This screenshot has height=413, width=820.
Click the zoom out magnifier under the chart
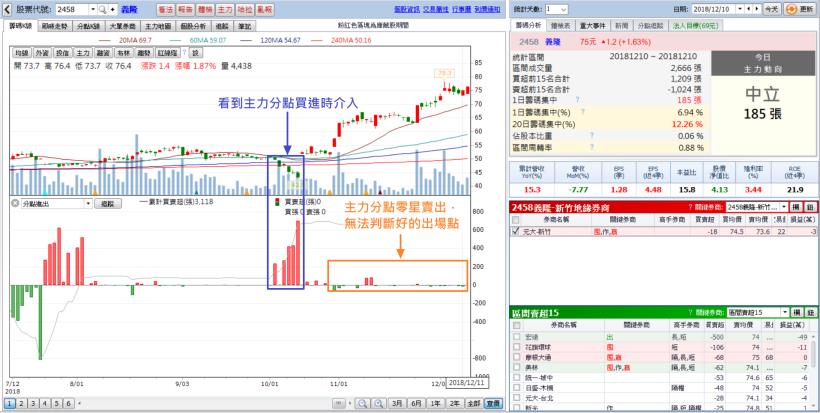tap(361, 403)
